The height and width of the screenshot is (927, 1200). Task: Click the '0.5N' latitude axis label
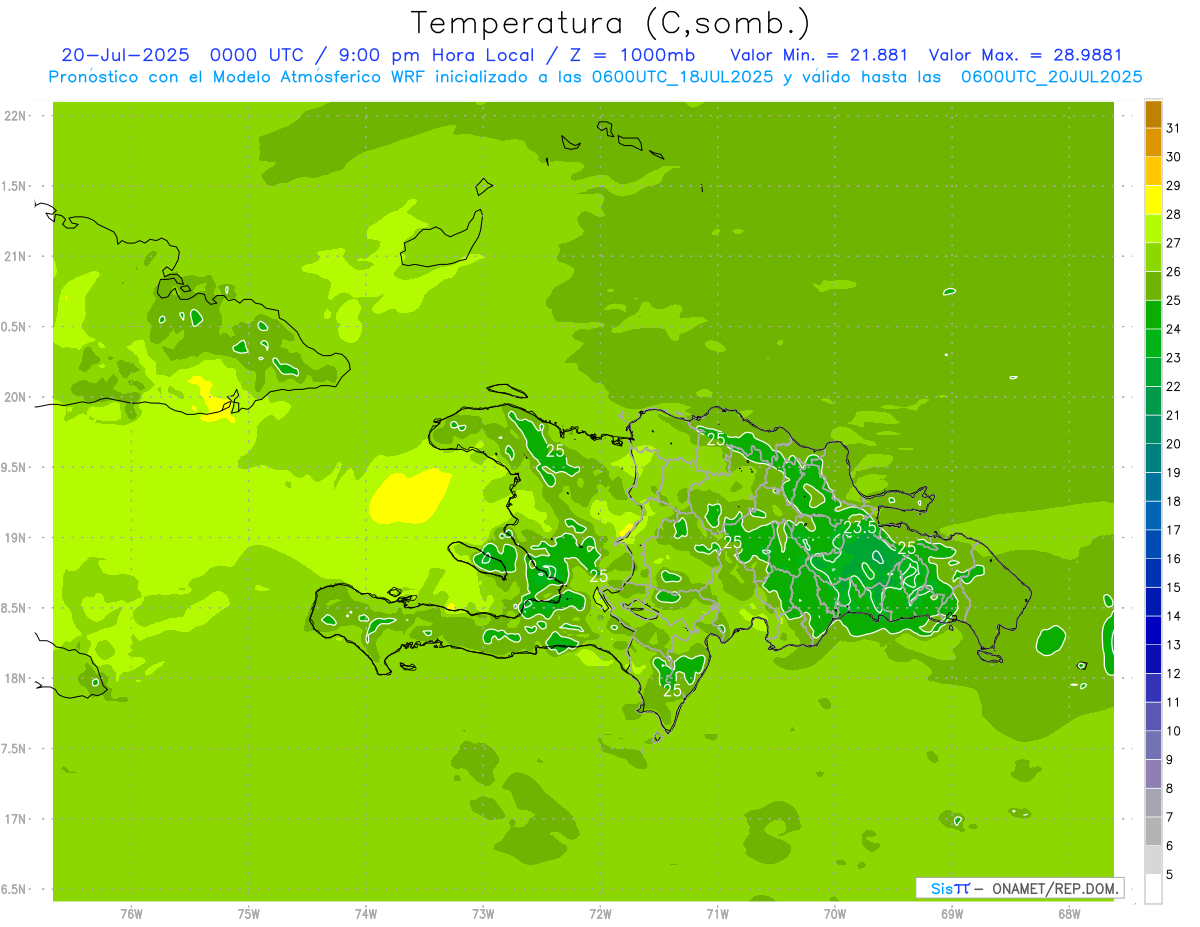point(14,326)
